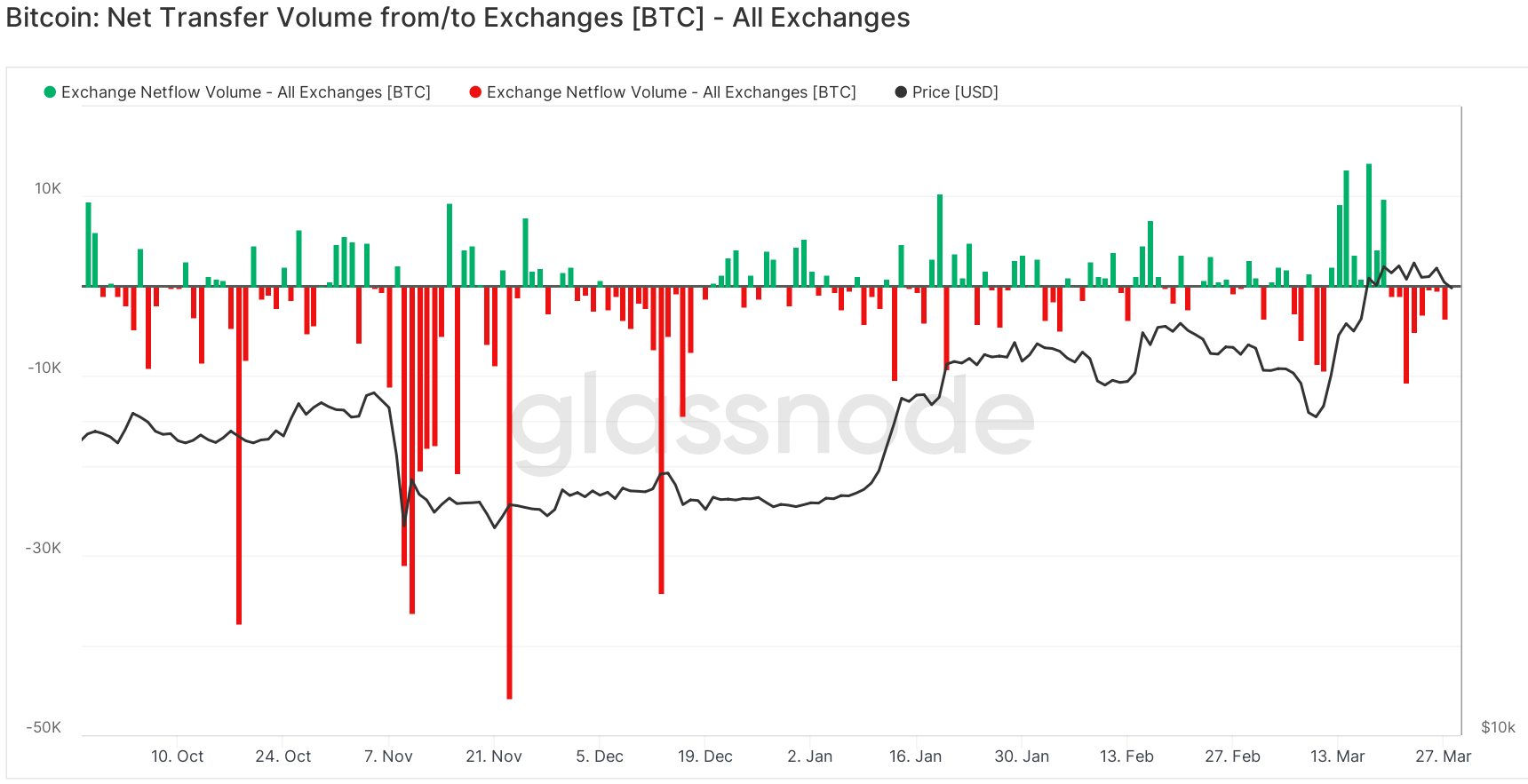Click the 13. Mar date axis label
Screen dimensions: 1528x784
point(1337,756)
